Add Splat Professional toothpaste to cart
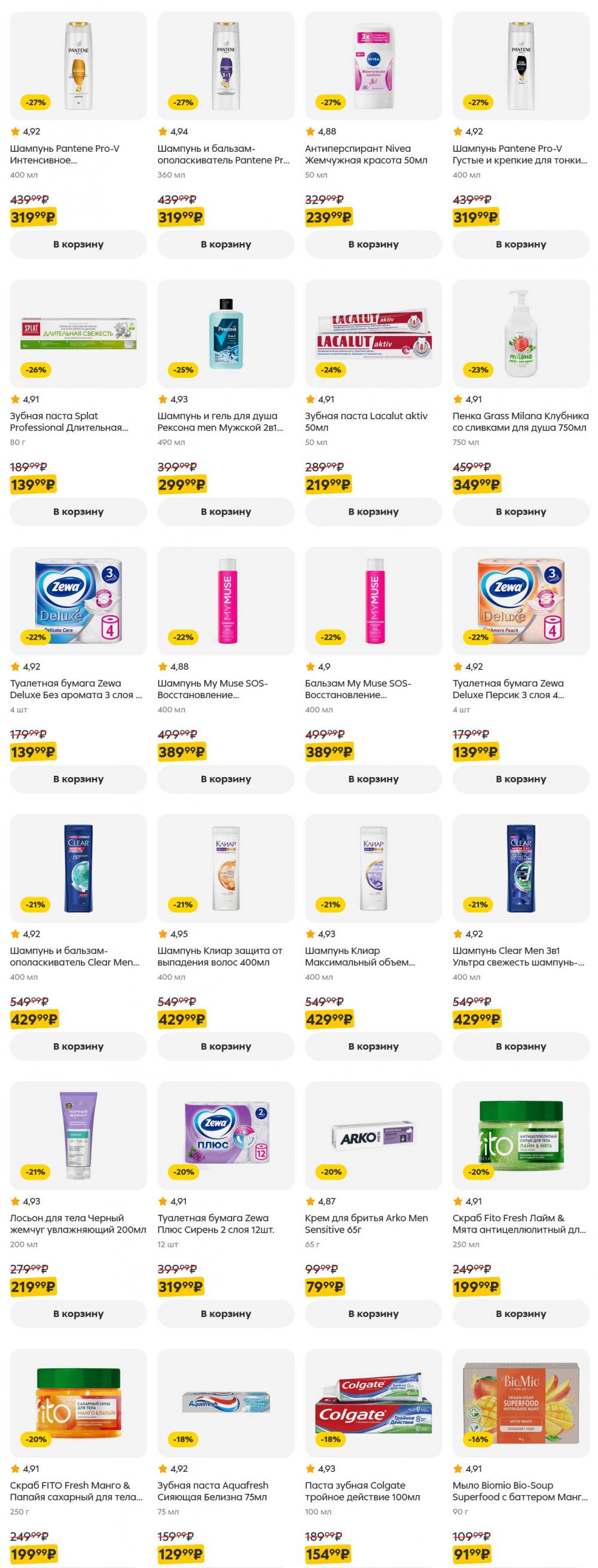This screenshot has width=598, height=1568. [x=78, y=511]
